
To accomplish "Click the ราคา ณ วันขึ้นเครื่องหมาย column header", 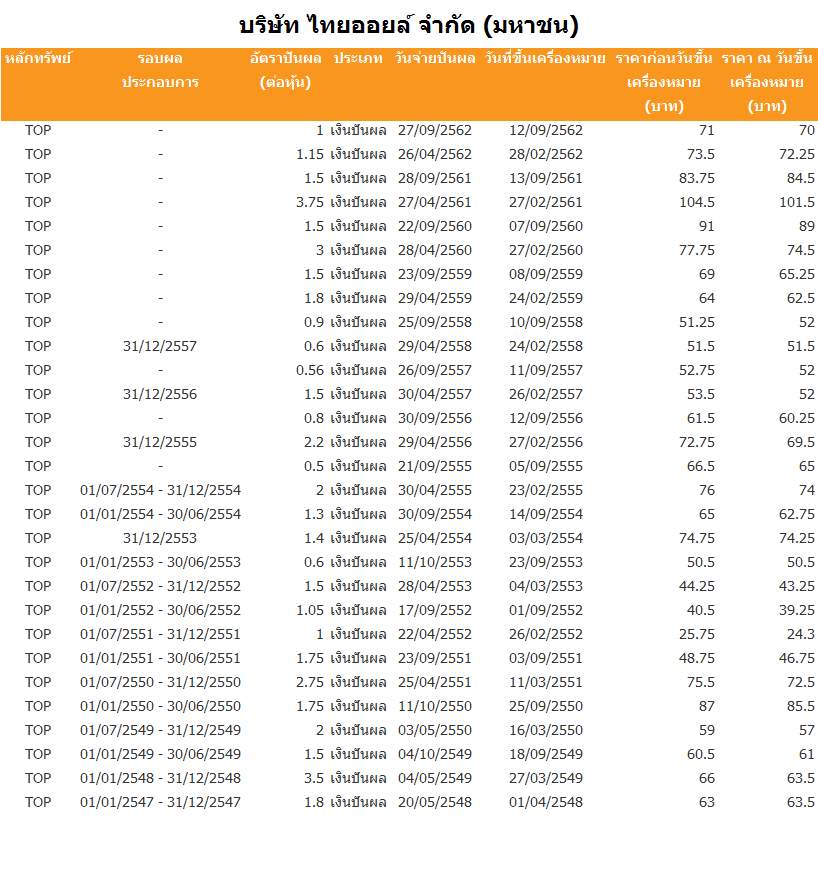I will [x=767, y=82].
